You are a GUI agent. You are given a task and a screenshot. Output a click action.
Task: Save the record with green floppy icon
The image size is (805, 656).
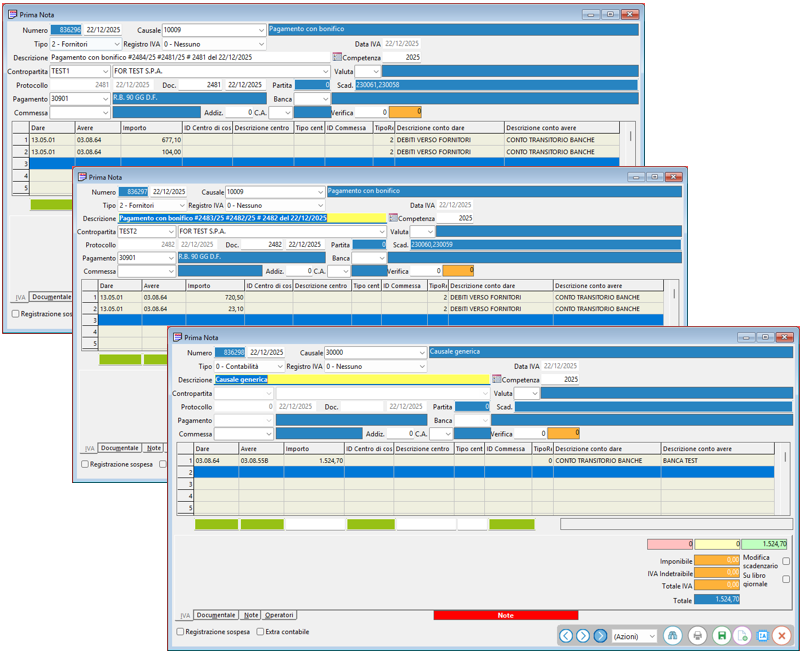[720, 636]
